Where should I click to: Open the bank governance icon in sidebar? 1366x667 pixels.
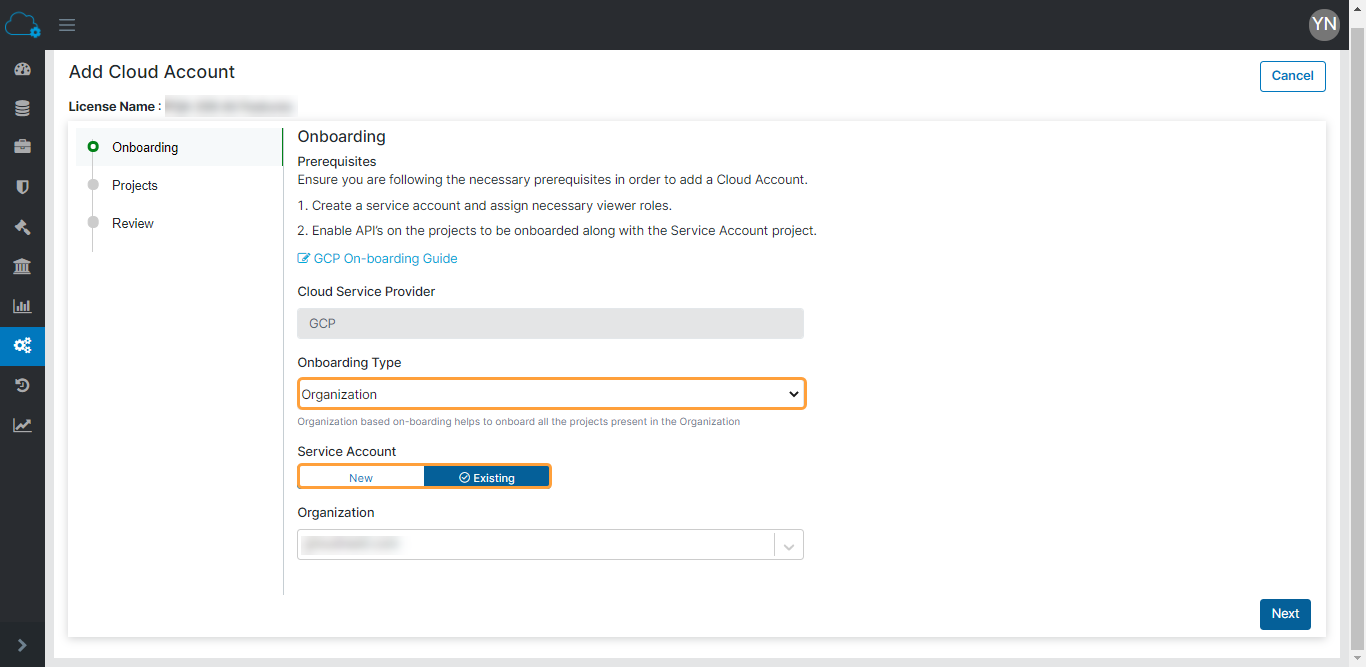click(x=22, y=266)
